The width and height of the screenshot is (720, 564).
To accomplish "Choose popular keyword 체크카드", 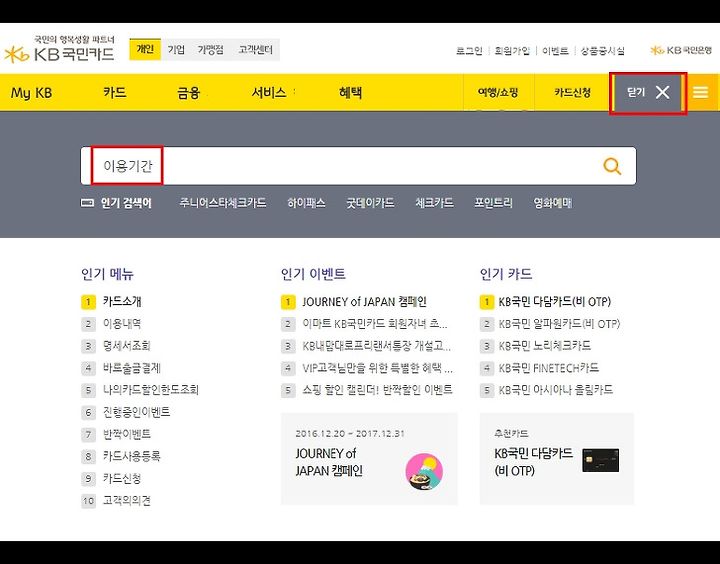I will pyautogui.click(x=434, y=203).
